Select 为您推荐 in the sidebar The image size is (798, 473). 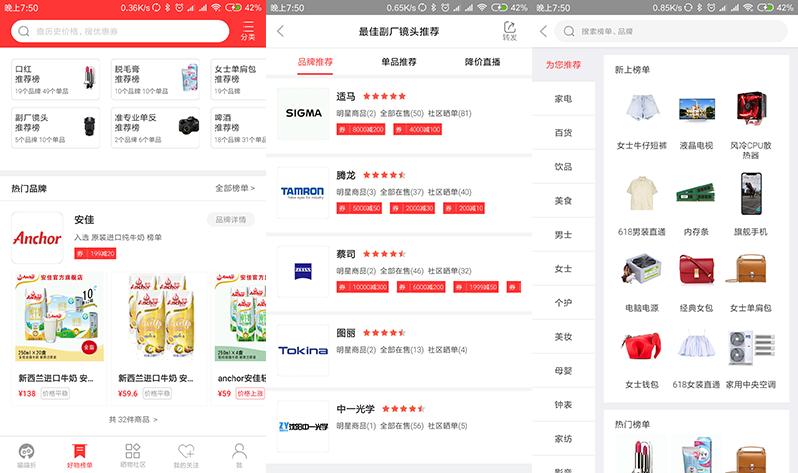(x=563, y=65)
